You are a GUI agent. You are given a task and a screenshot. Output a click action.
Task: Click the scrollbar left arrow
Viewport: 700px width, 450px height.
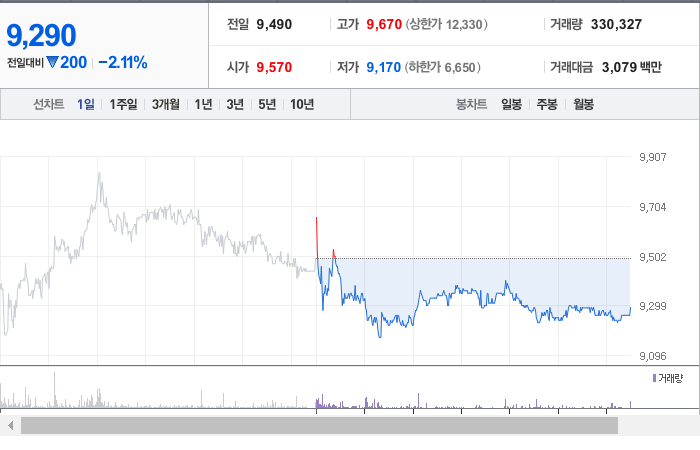10,426
